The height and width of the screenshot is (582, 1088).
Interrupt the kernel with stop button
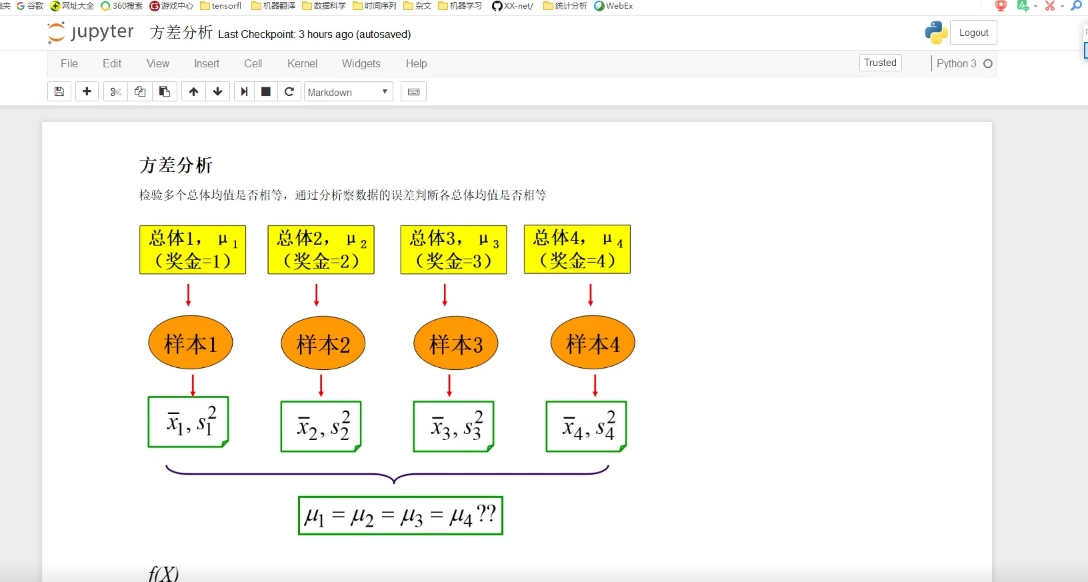click(266, 91)
